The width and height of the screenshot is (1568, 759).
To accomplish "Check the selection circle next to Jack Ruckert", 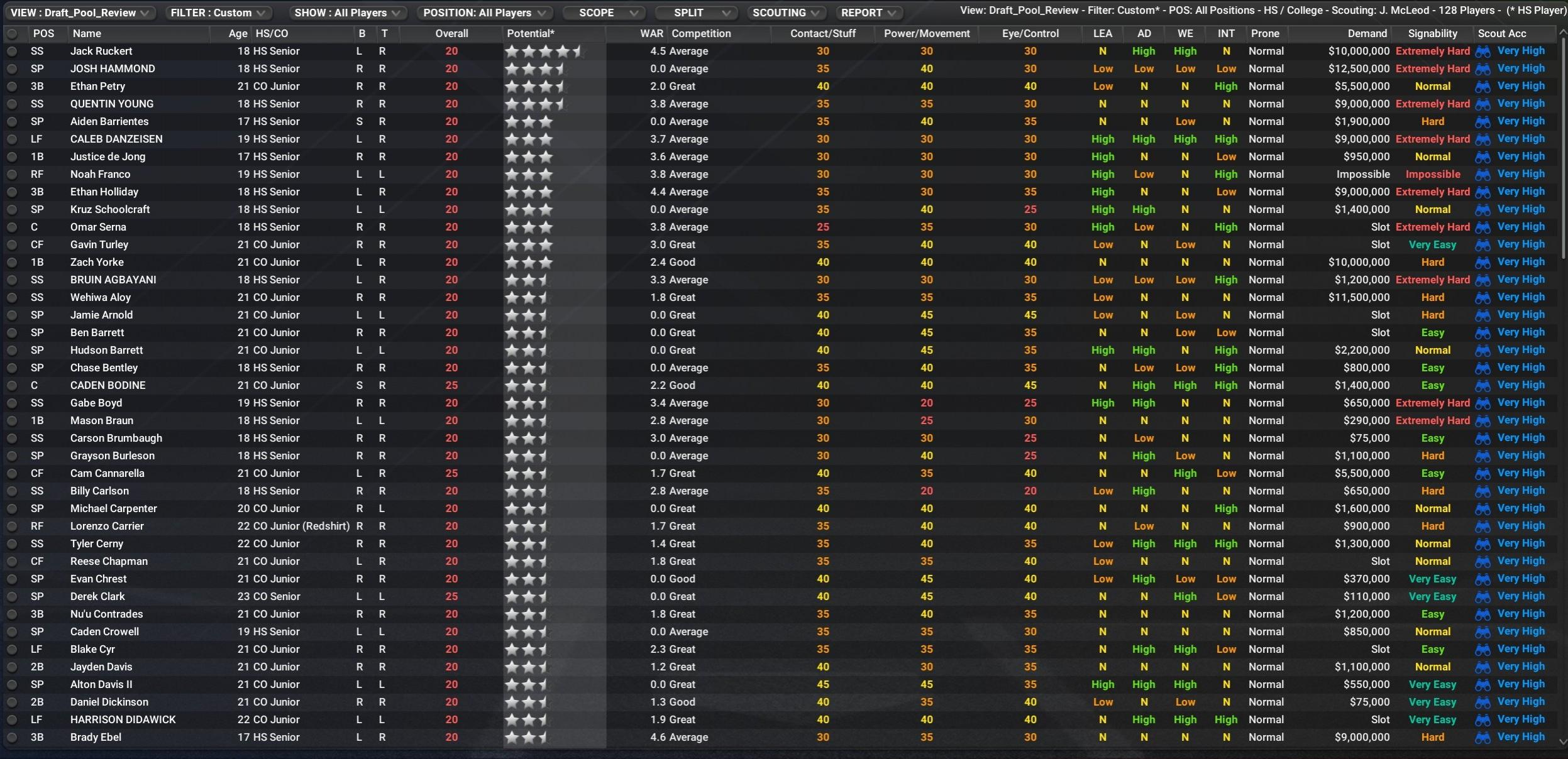I will (x=13, y=51).
